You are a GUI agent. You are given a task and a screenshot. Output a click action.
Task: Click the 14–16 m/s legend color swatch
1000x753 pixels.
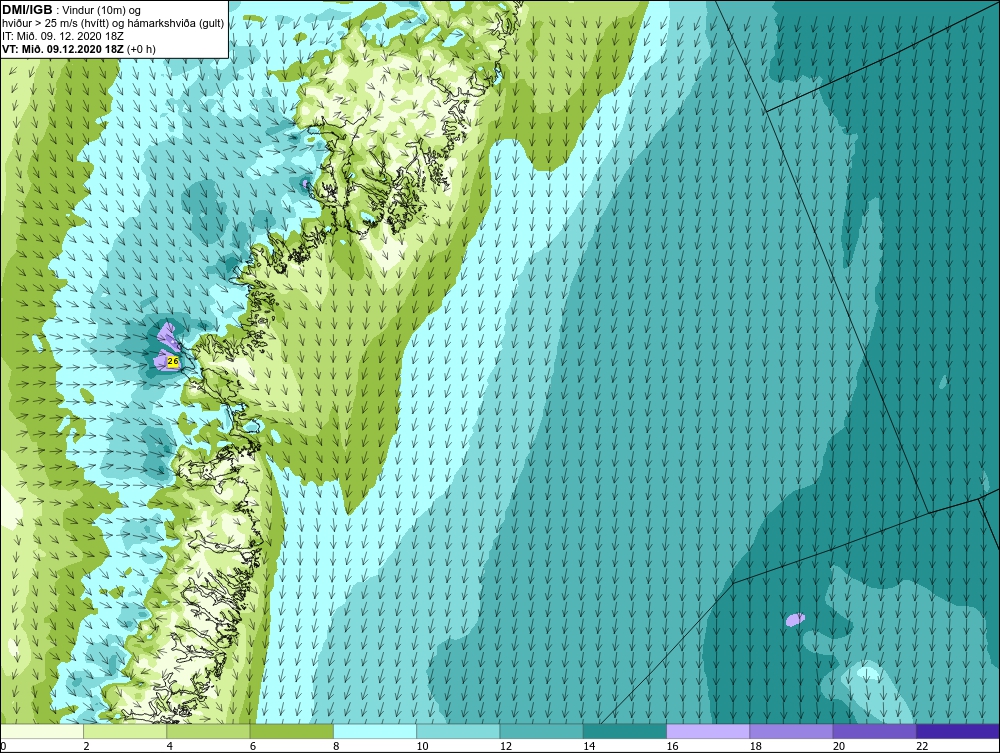(x=624, y=731)
